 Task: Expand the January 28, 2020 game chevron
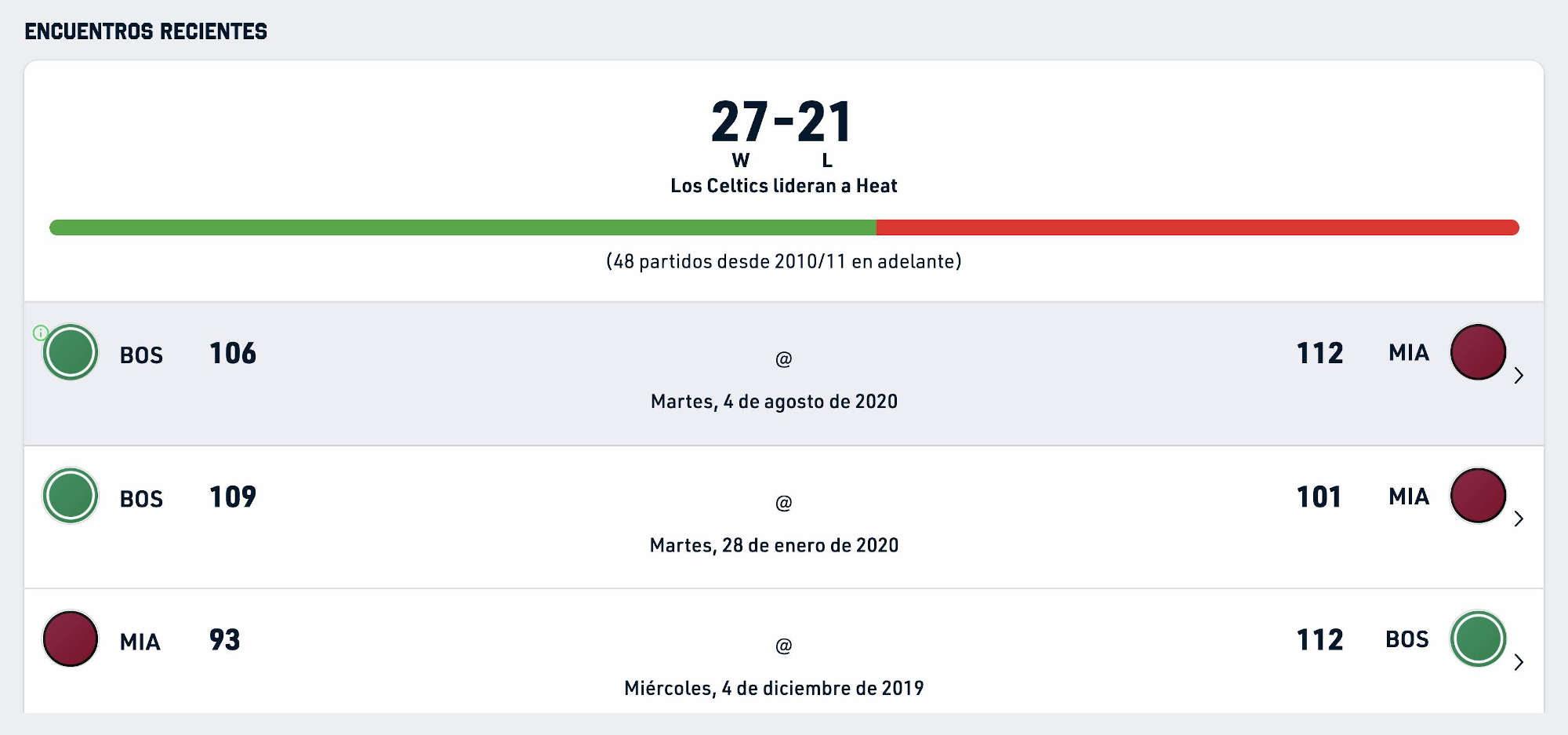coord(1519,519)
